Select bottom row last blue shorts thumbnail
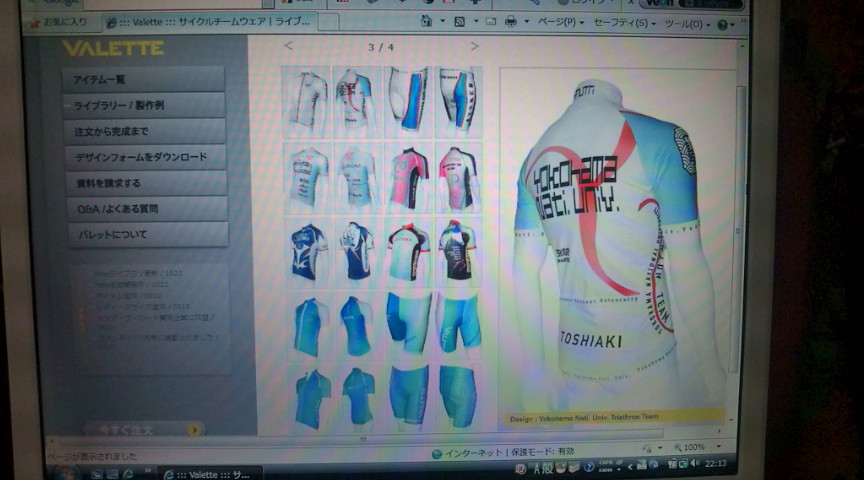Viewport: 864px width, 480px height. (458, 398)
